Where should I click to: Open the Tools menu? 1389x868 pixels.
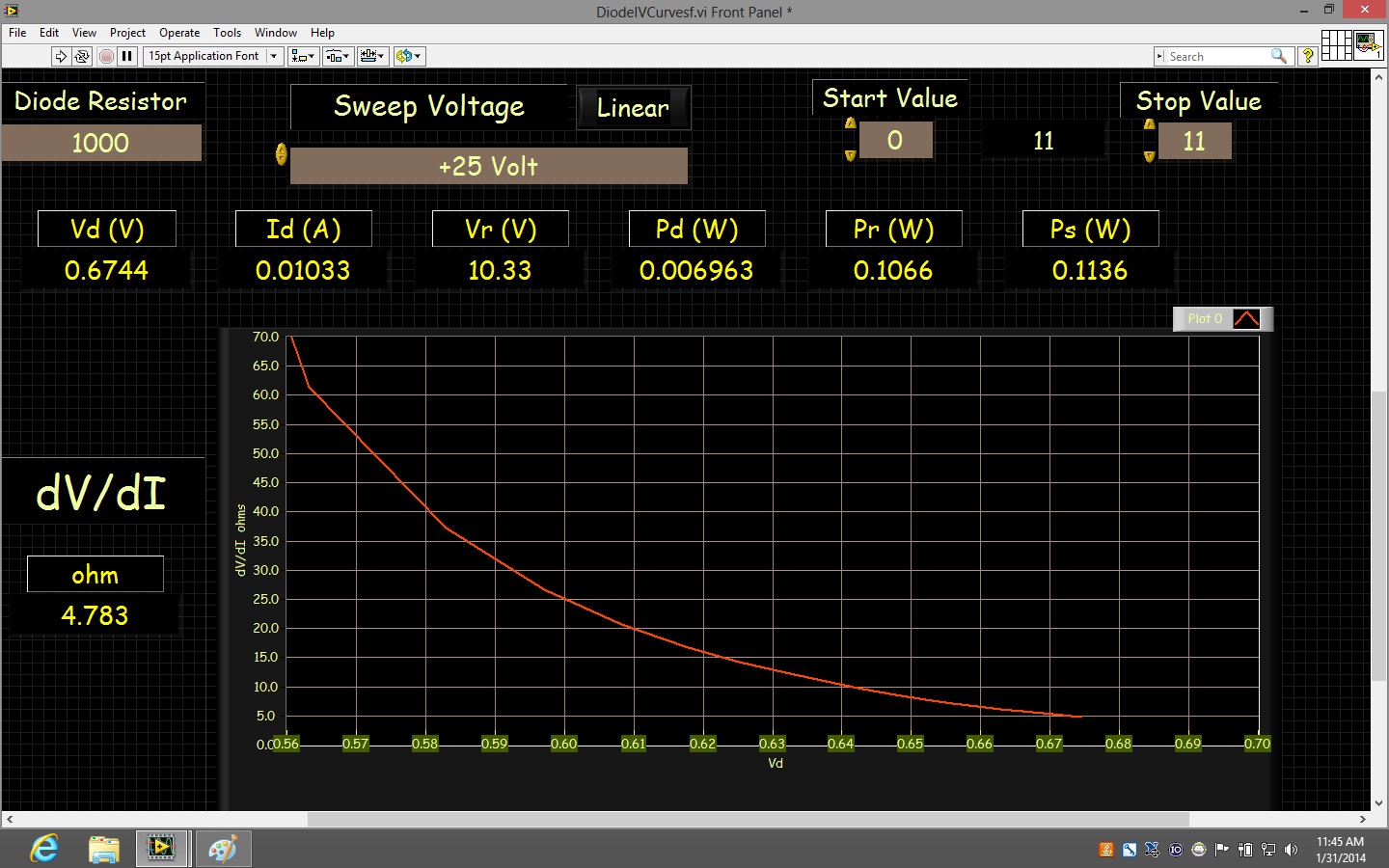coord(227,33)
